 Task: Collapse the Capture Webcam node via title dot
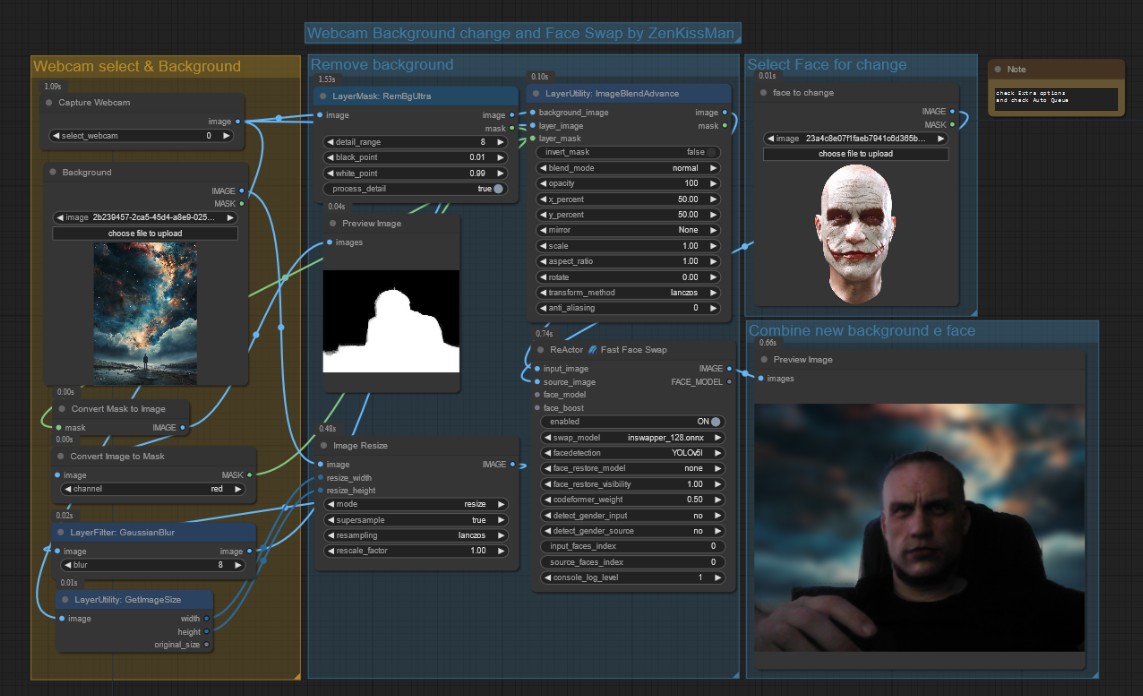coord(49,103)
